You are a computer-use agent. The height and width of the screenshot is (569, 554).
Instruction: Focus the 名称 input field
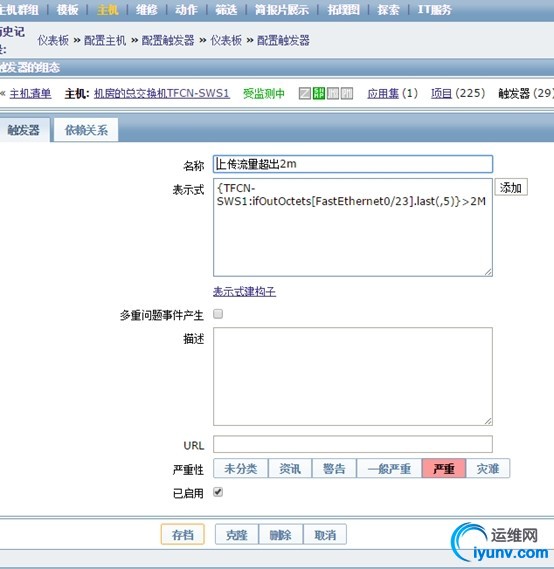(x=353, y=164)
